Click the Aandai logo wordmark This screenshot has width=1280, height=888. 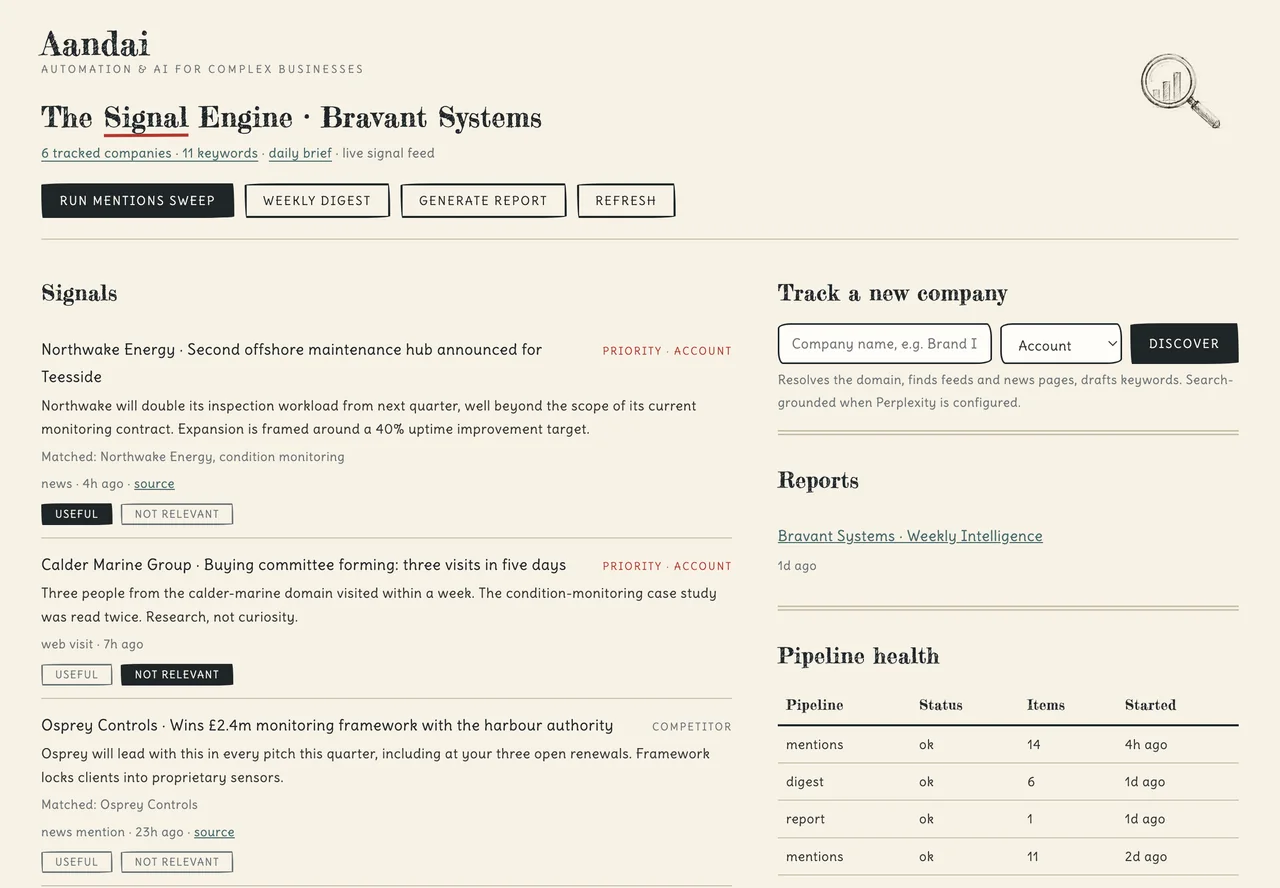pyautogui.click(x=95, y=44)
